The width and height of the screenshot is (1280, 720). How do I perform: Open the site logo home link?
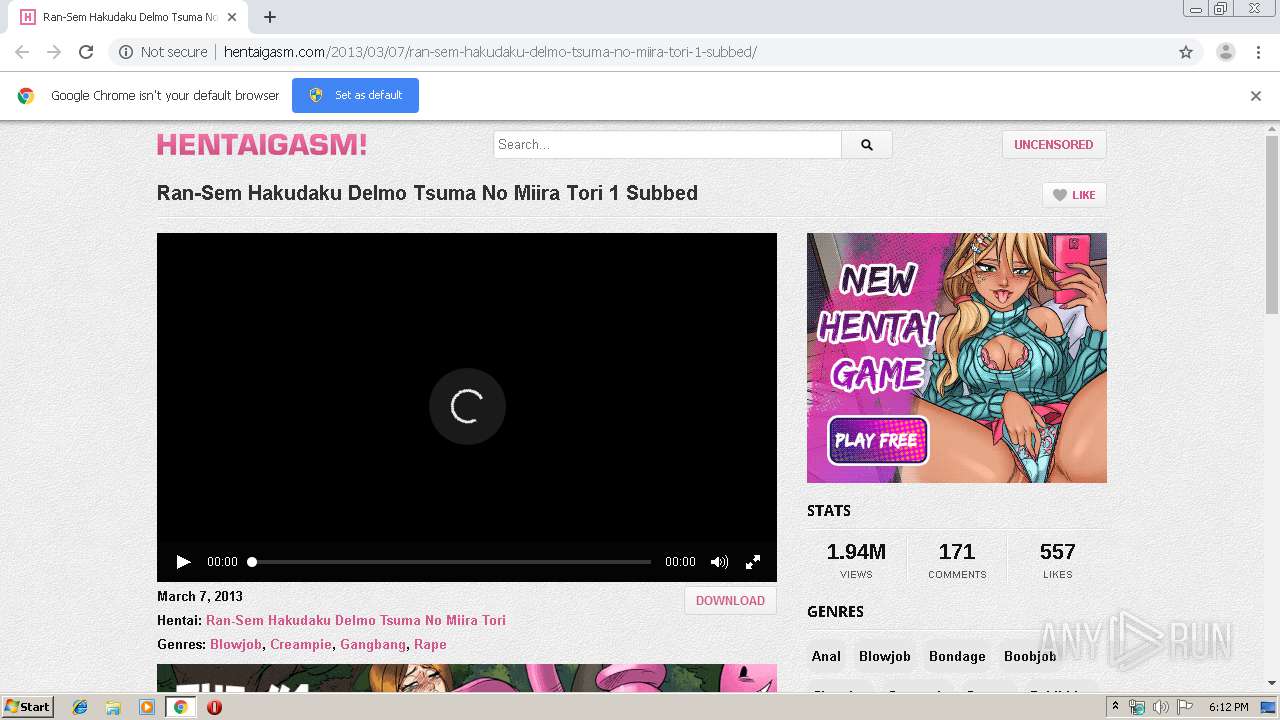pos(262,145)
